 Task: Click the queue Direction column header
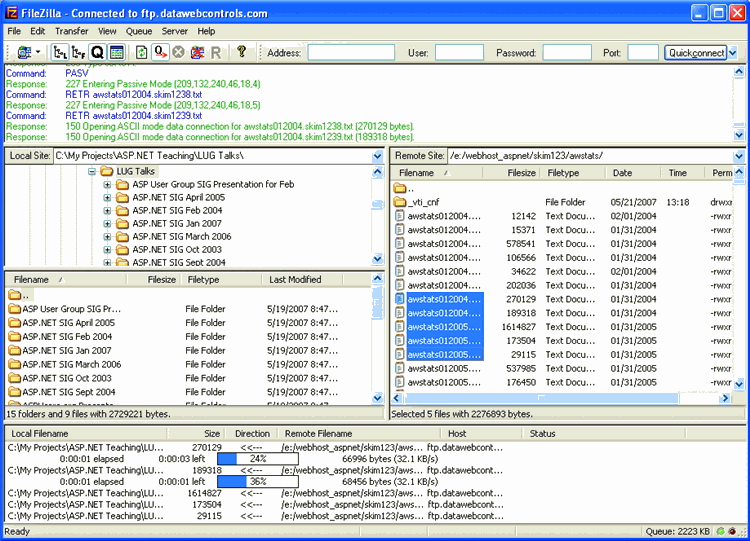(x=252, y=433)
